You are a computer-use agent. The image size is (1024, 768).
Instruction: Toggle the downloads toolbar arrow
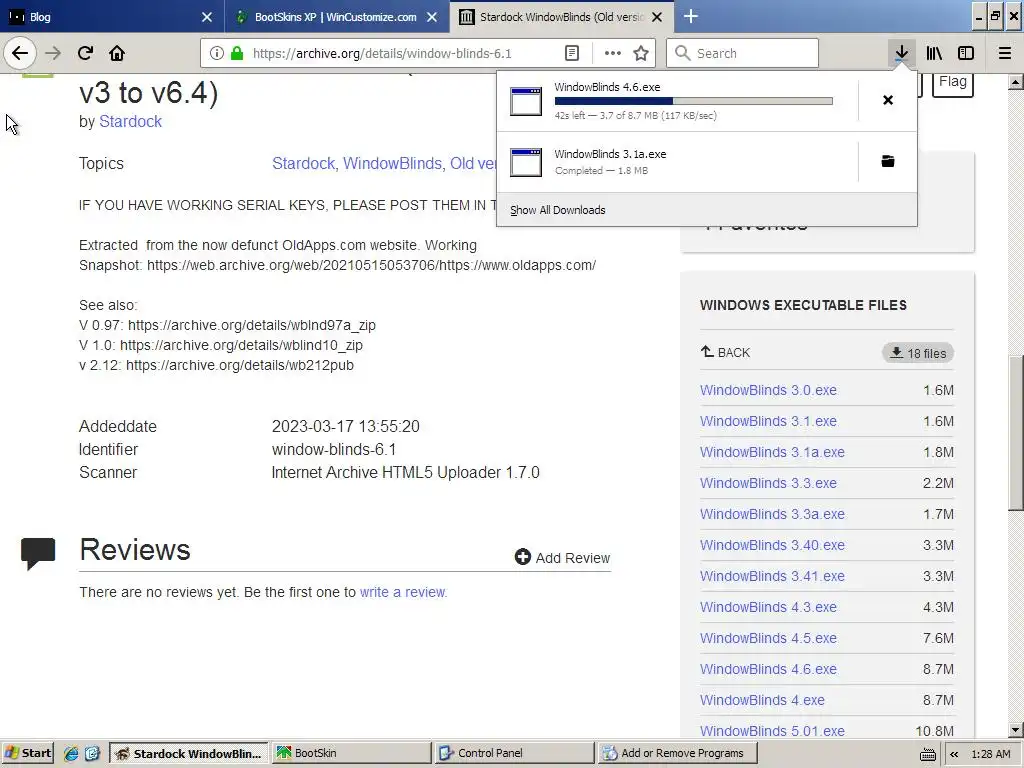901,53
